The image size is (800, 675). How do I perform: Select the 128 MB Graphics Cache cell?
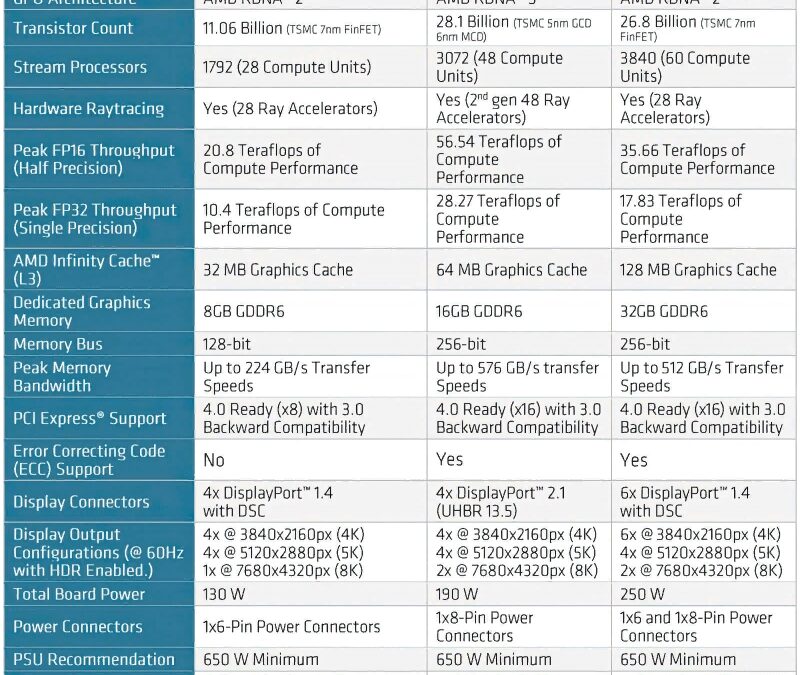click(x=698, y=269)
